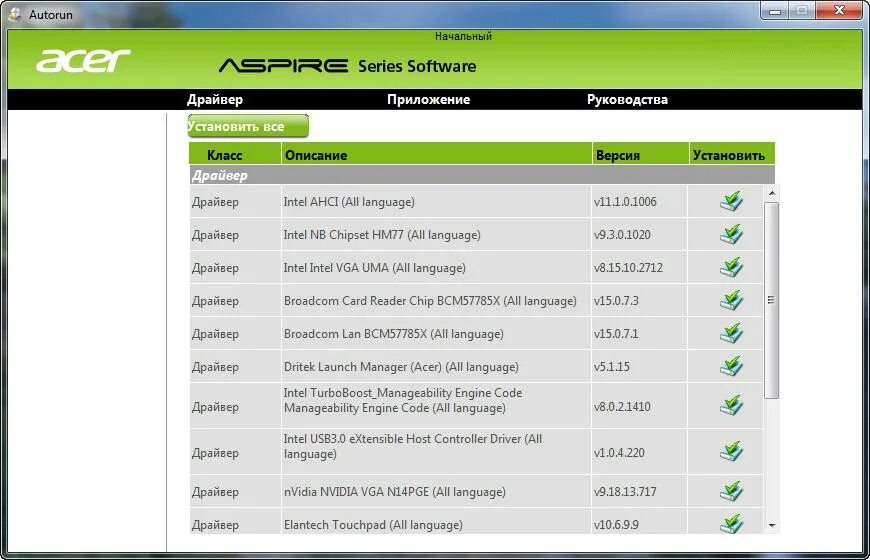Click version v1.0.4.220
The height and width of the screenshot is (560, 870).
click(619, 452)
